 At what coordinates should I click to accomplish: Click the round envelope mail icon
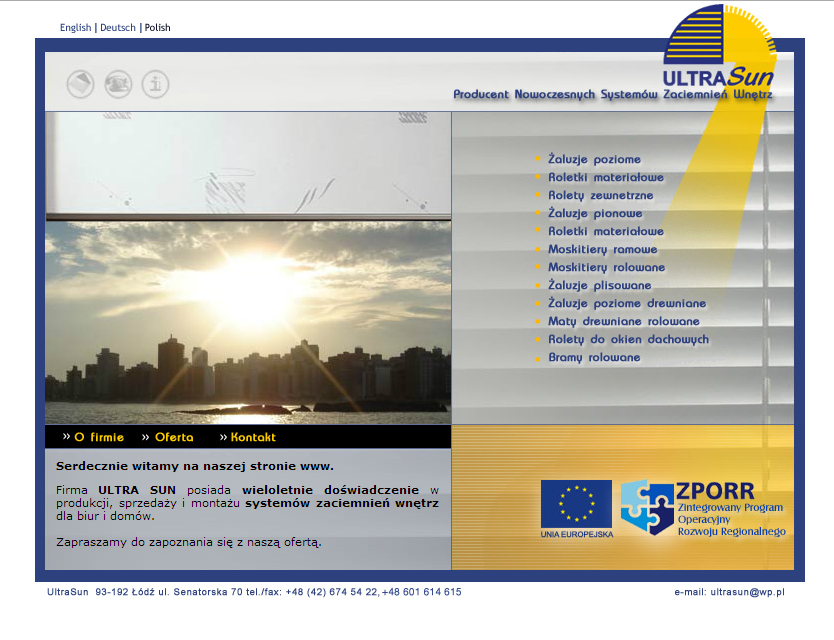click(x=80, y=84)
